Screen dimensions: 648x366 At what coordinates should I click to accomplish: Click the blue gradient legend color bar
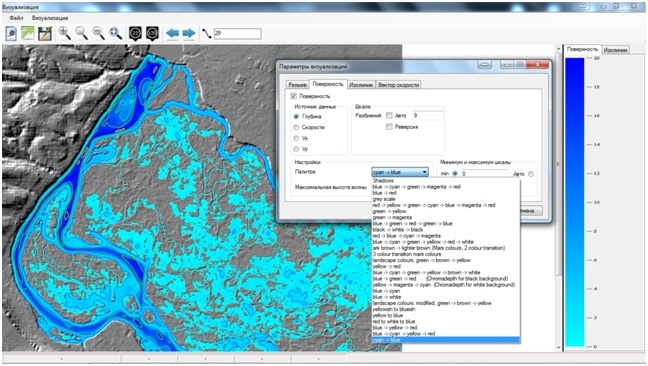coord(574,202)
